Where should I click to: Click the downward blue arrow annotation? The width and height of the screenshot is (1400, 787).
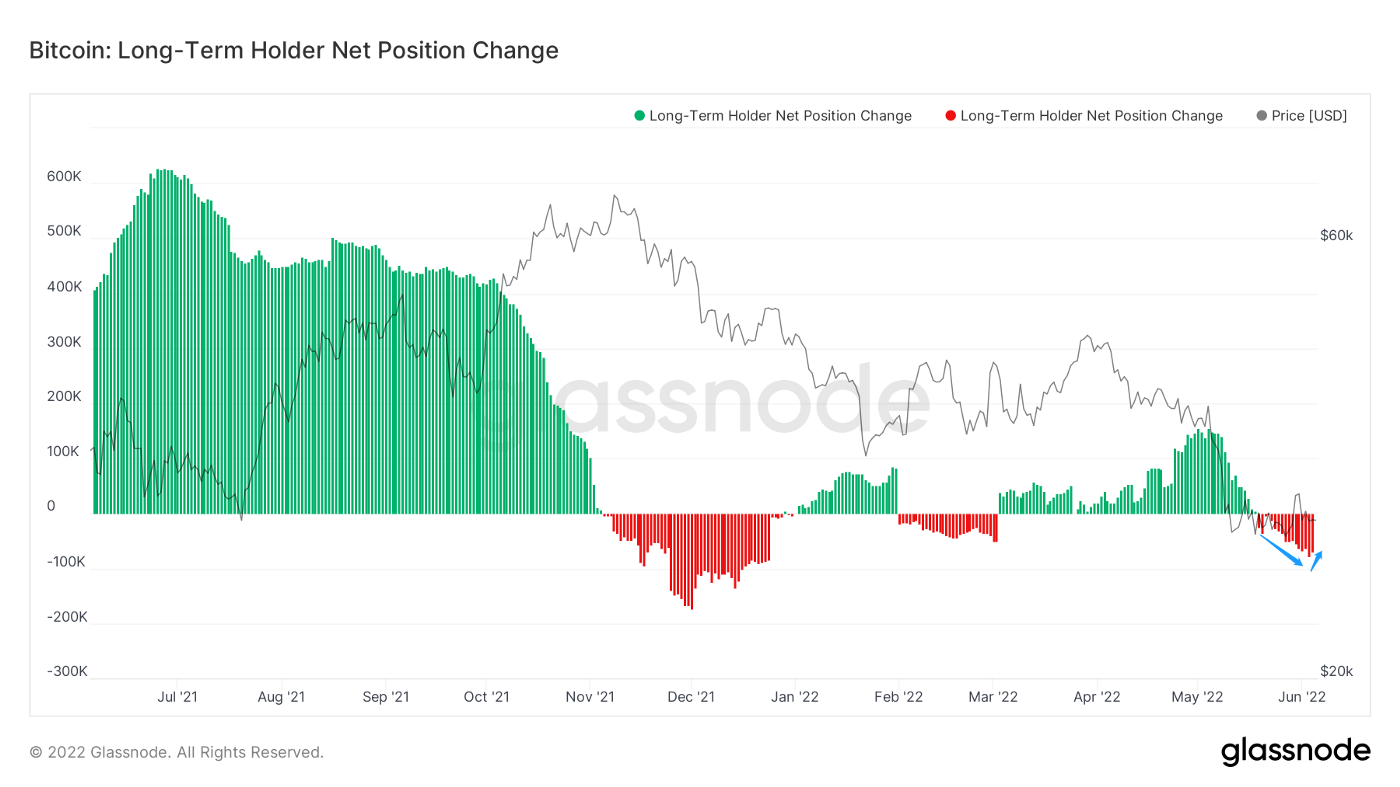(x=1281, y=551)
